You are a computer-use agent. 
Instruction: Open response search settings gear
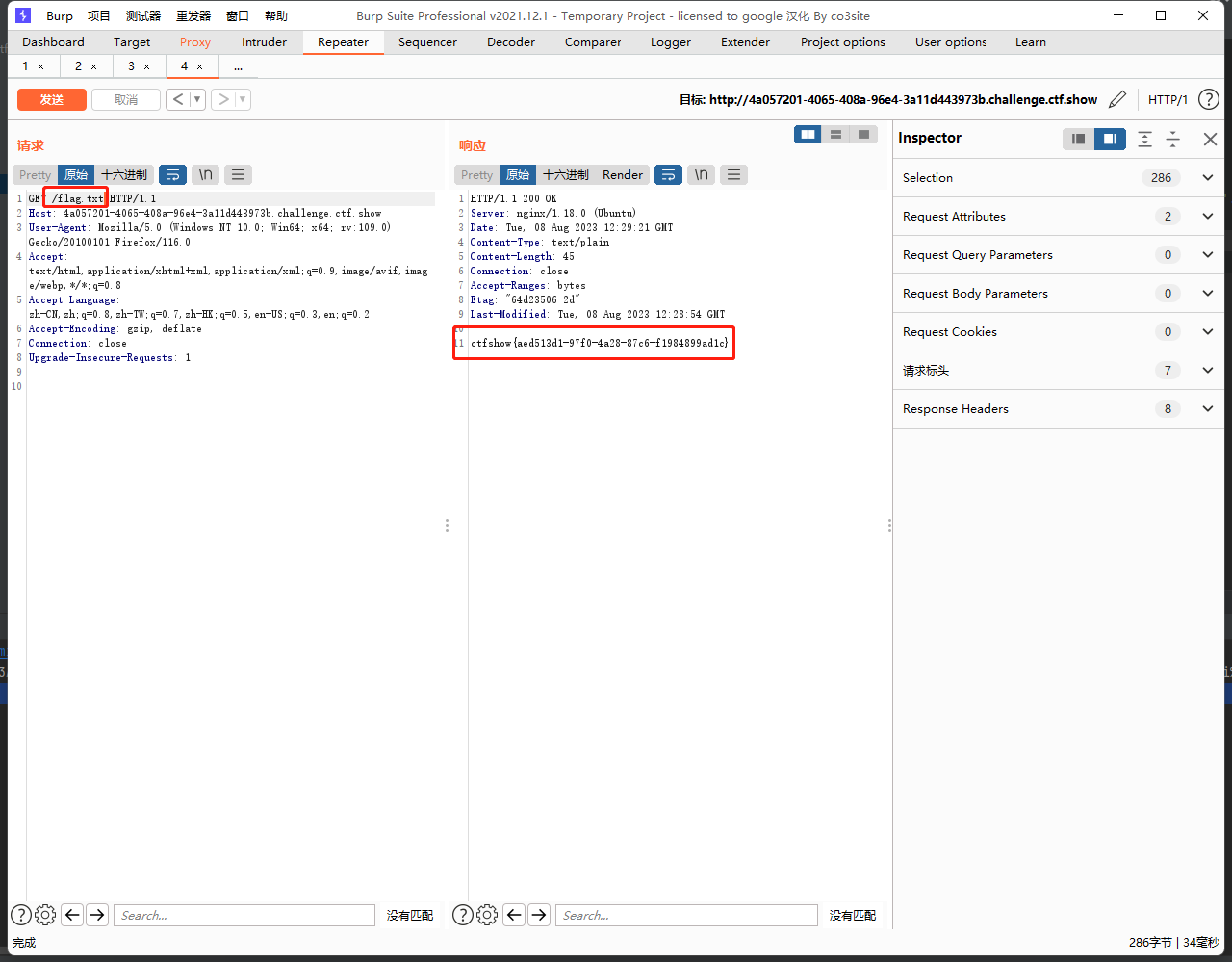click(x=487, y=915)
